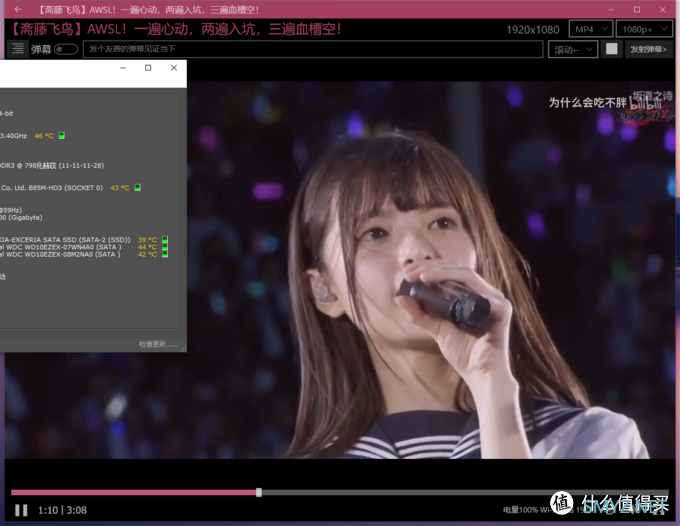
Task: Click the red video title text
Action: (x=175, y=29)
